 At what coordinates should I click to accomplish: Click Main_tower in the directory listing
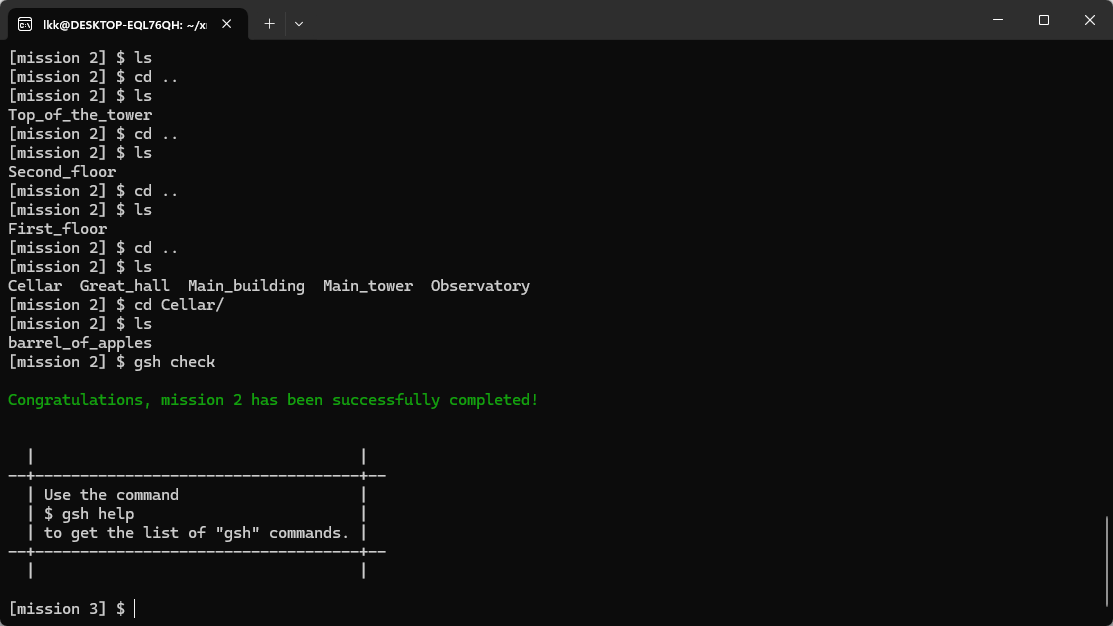(367, 286)
